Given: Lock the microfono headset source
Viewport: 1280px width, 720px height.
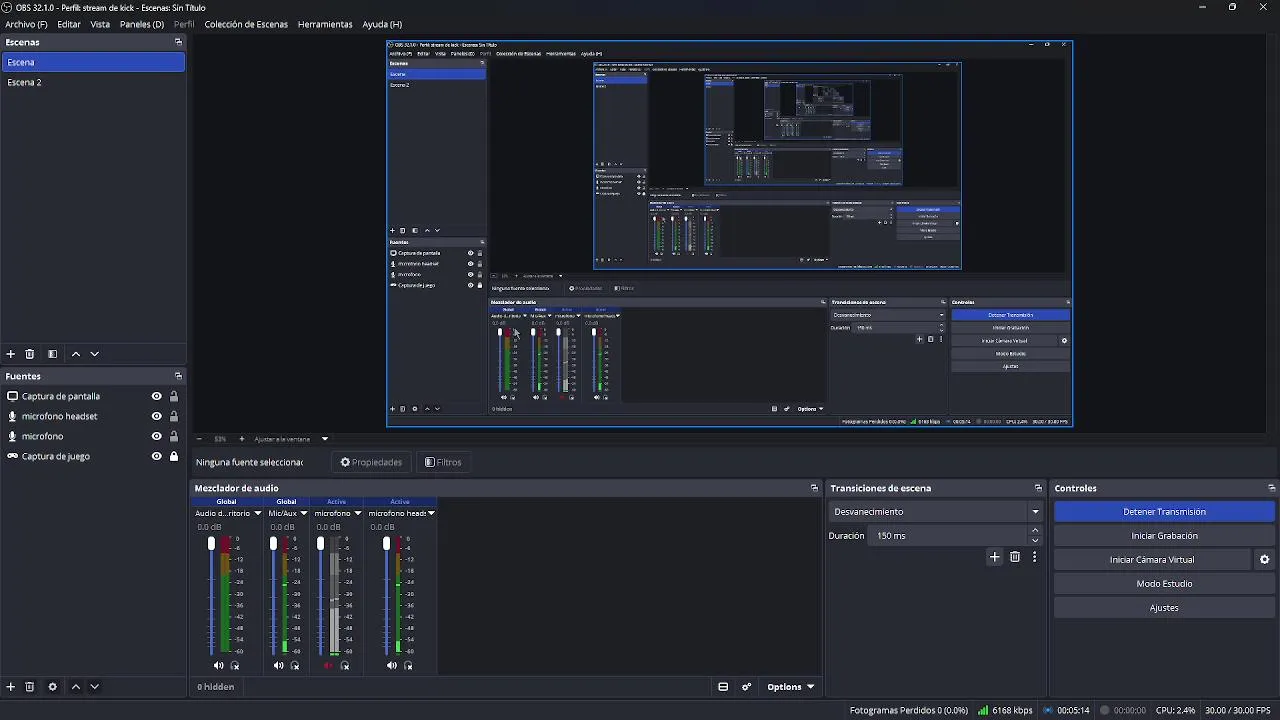Looking at the screenshot, I should click(x=173, y=416).
